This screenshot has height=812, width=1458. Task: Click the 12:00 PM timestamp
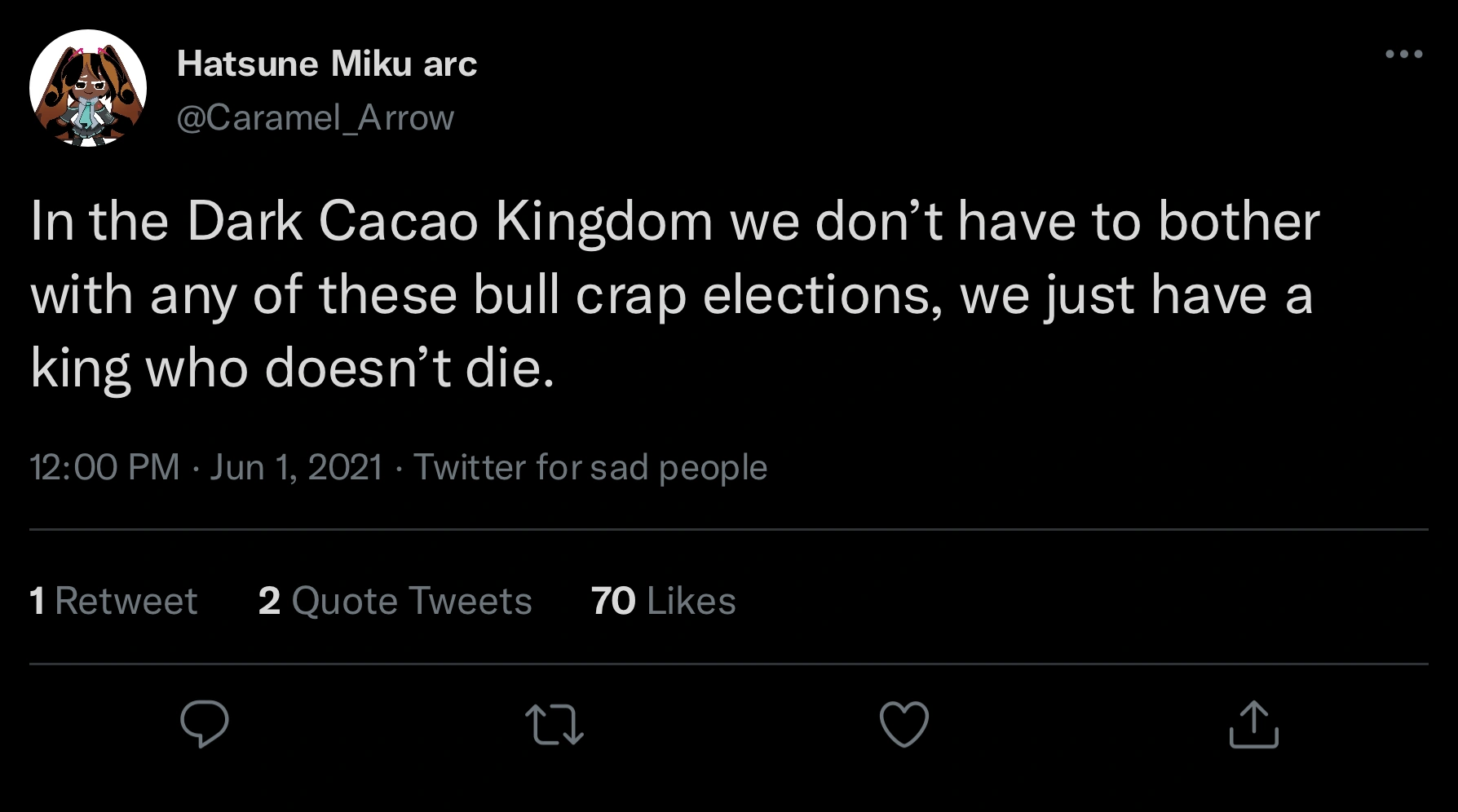pyautogui.click(x=104, y=468)
